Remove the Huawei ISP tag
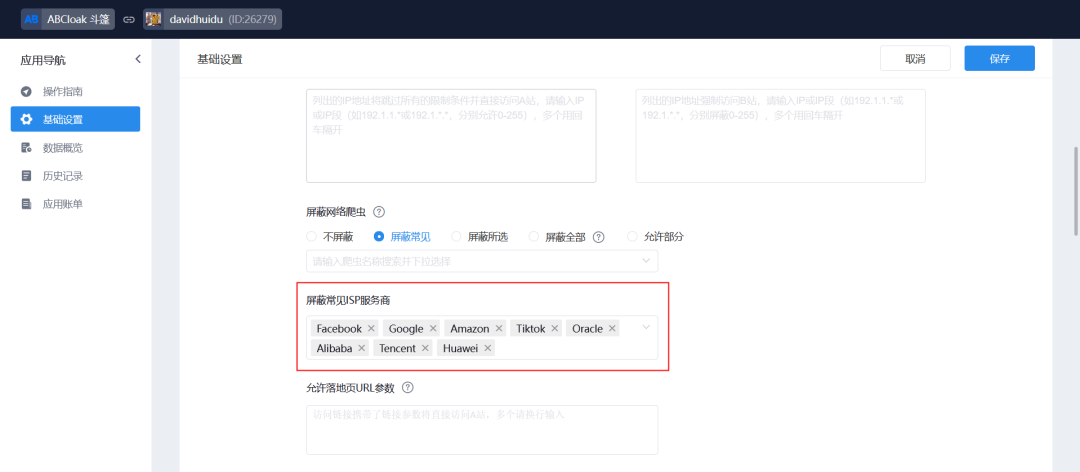 (488, 348)
